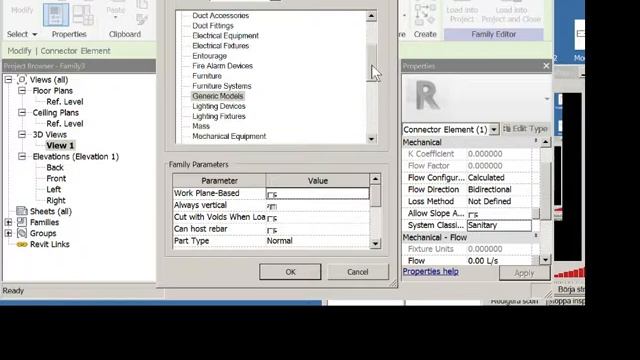640x360 pixels.
Task: Click the Modify tool in ribbon
Action: 22,10
